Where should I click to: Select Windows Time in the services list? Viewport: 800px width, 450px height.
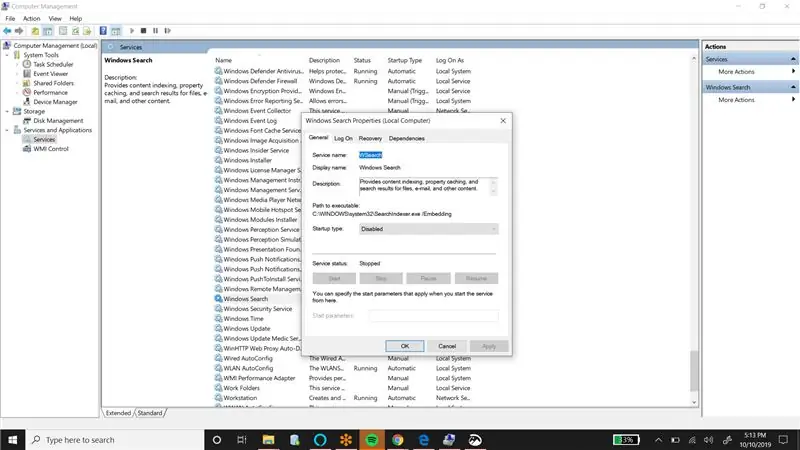coord(243,319)
